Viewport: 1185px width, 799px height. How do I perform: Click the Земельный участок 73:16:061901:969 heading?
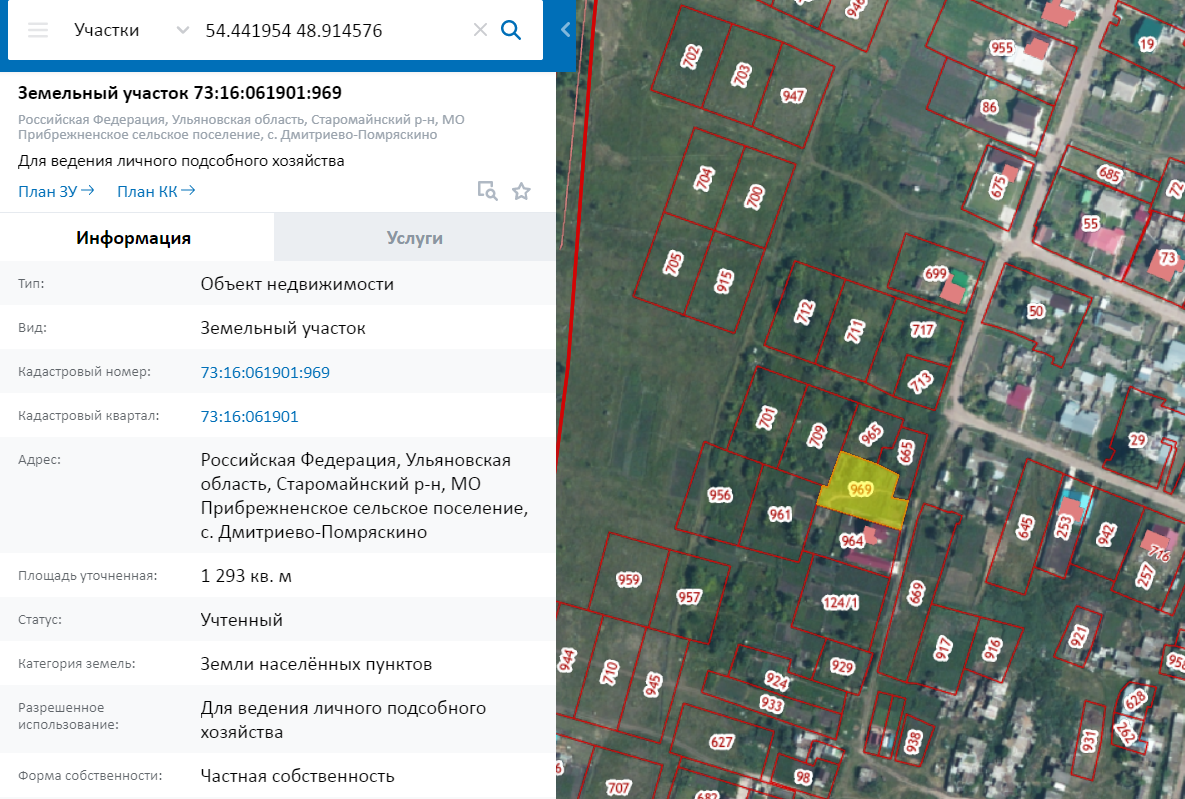(180, 92)
